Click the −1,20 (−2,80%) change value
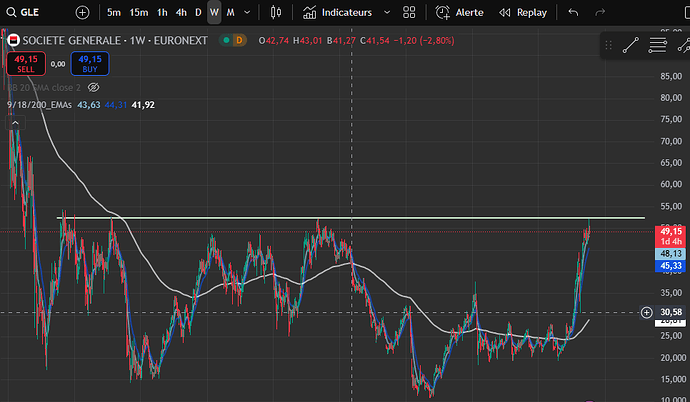The image size is (690, 402). [424, 40]
